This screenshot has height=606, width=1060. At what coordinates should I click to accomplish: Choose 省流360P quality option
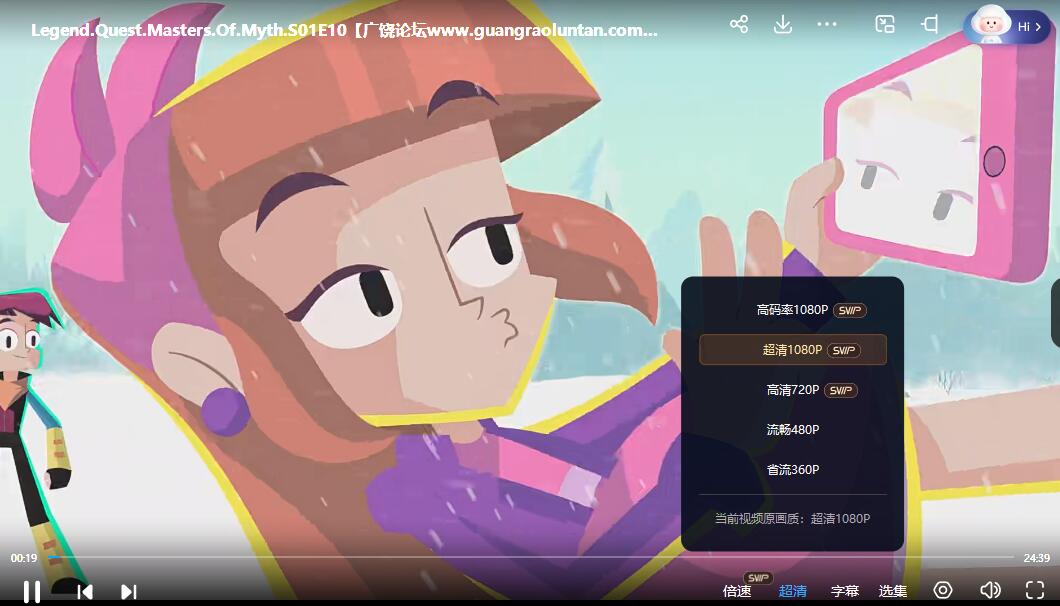click(x=792, y=469)
